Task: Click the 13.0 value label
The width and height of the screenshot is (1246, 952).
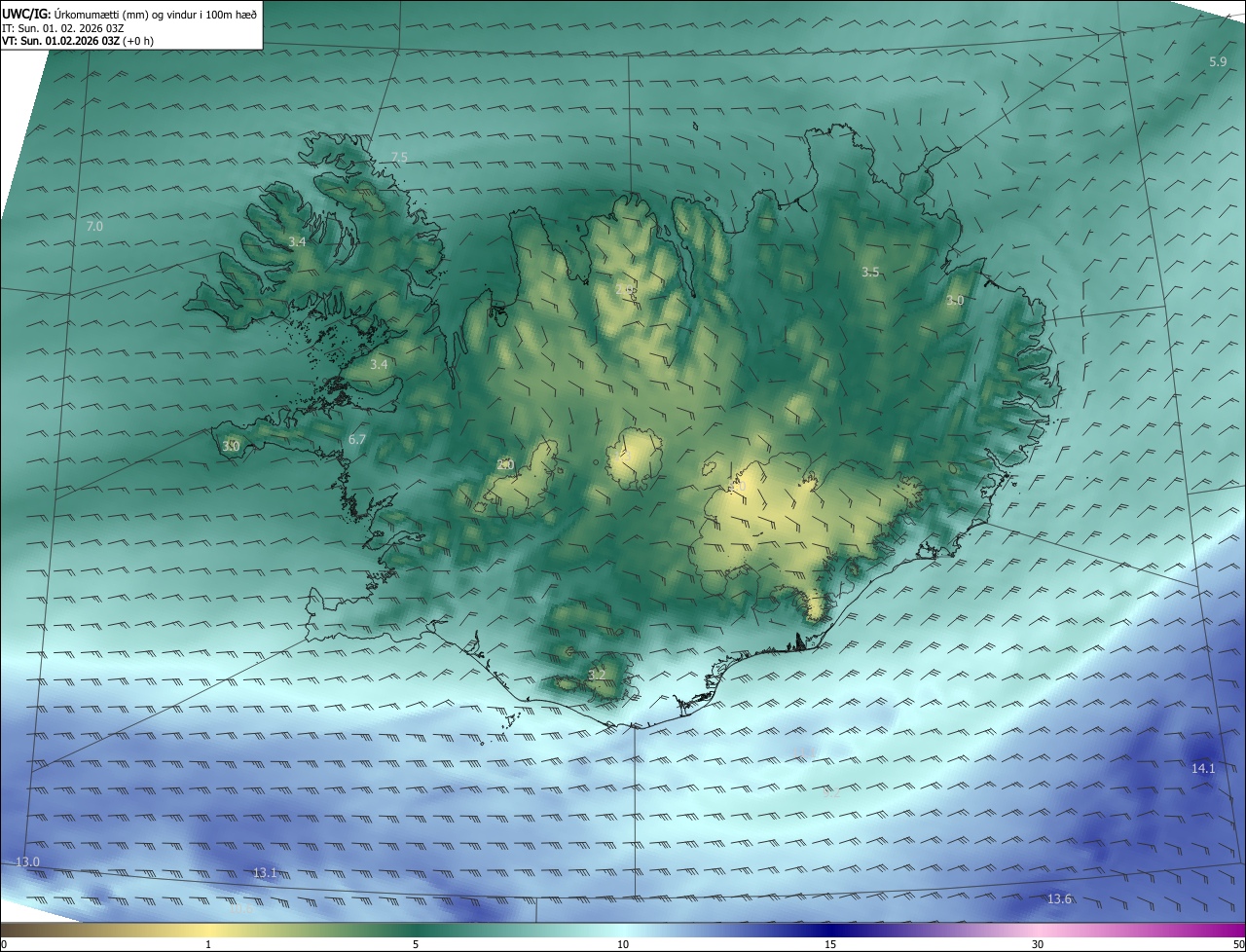Action: [x=28, y=862]
